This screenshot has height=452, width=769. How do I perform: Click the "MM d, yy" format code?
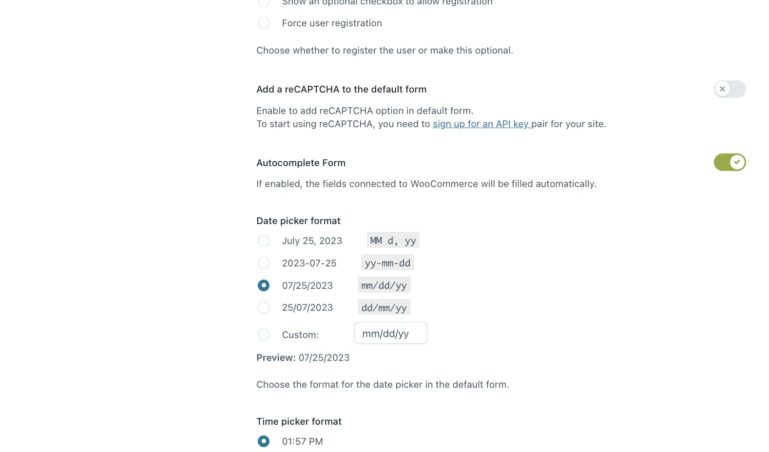(394, 241)
